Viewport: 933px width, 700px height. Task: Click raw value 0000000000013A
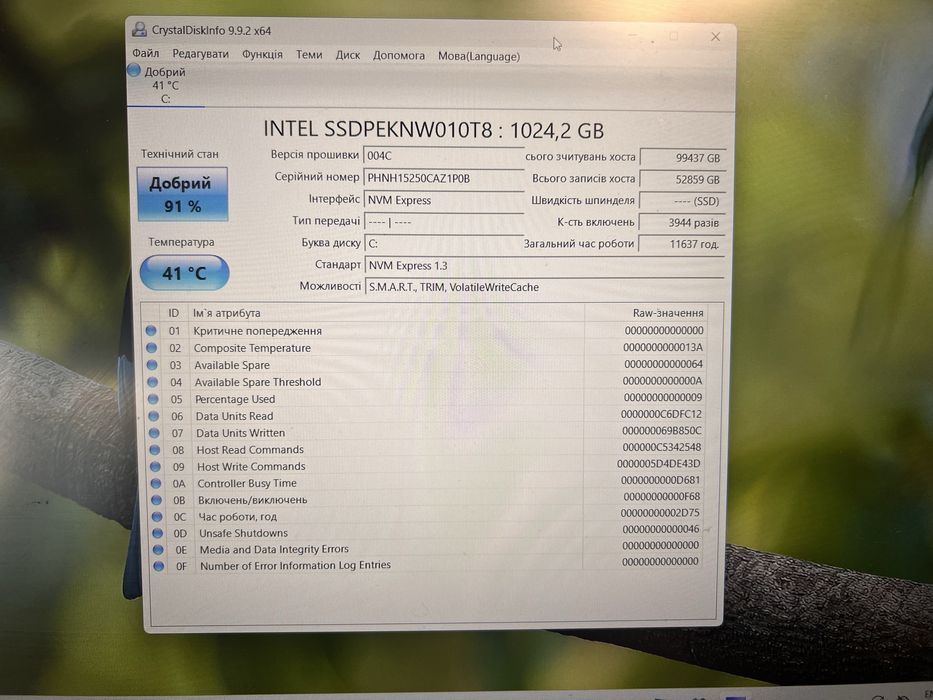pos(663,347)
